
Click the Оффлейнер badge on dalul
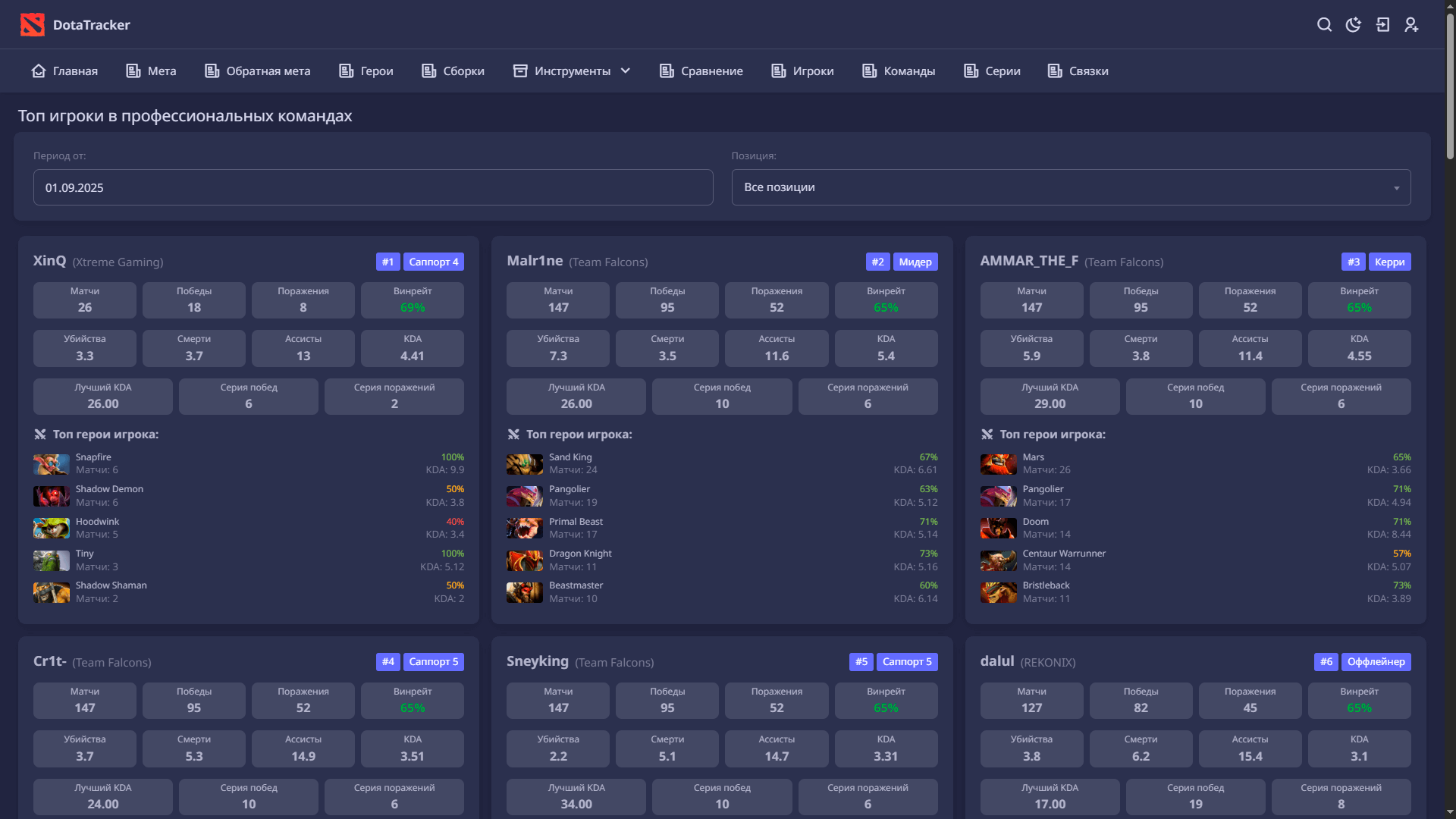click(x=1376, y=662)
